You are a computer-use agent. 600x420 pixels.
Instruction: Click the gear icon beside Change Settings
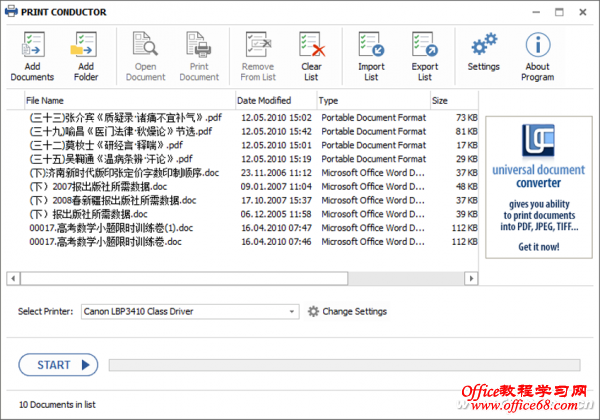click(313, 311)
